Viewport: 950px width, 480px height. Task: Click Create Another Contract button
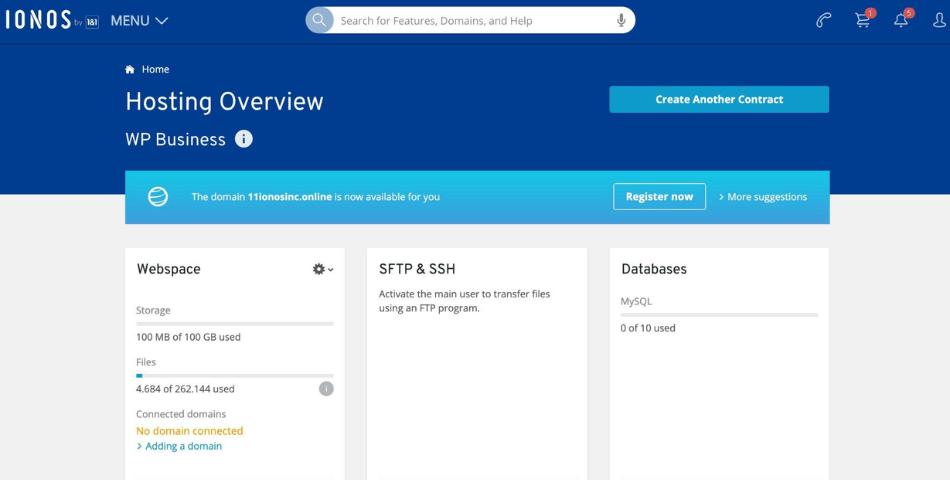(719, 99)
